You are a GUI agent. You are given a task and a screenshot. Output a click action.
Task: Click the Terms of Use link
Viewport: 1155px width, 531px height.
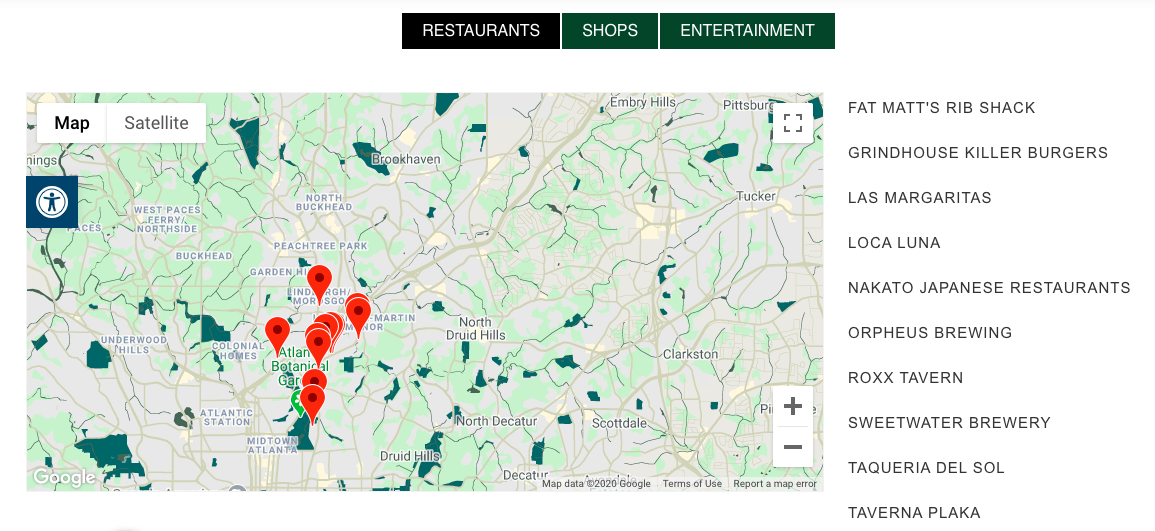(692, 484)
